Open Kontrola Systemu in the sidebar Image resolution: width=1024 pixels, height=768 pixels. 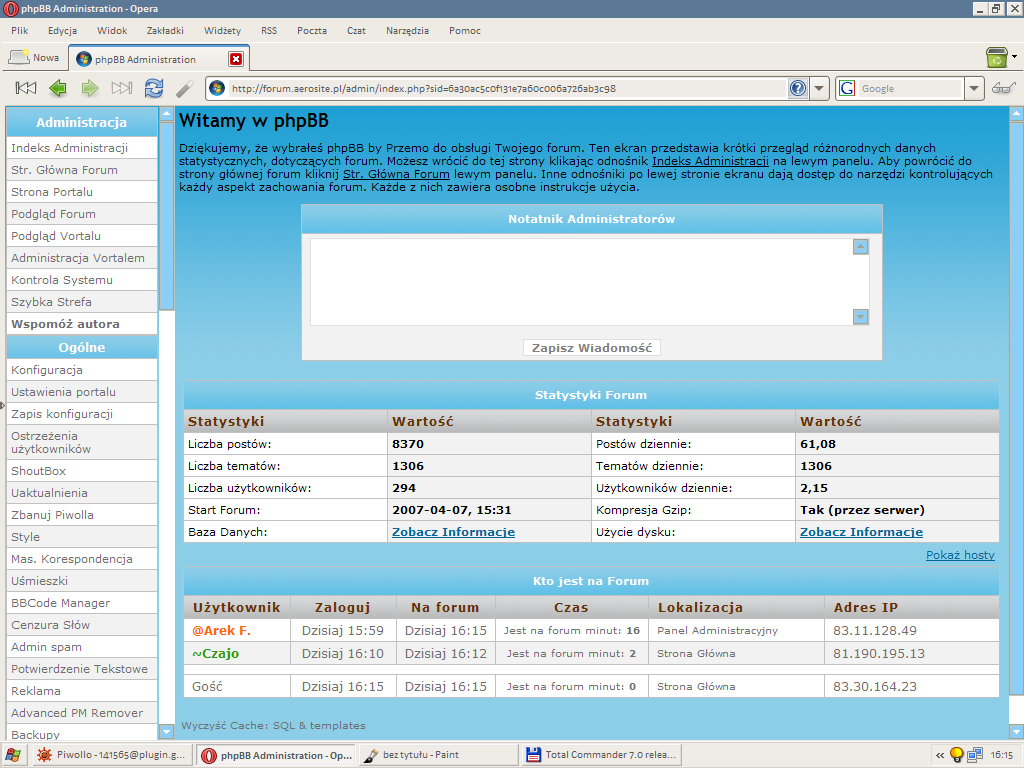pos(82,280)
